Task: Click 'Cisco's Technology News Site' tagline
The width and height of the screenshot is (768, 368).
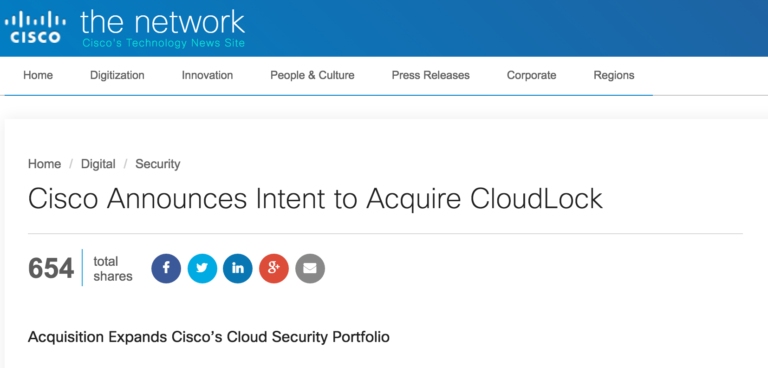Action: click(163, 43)
